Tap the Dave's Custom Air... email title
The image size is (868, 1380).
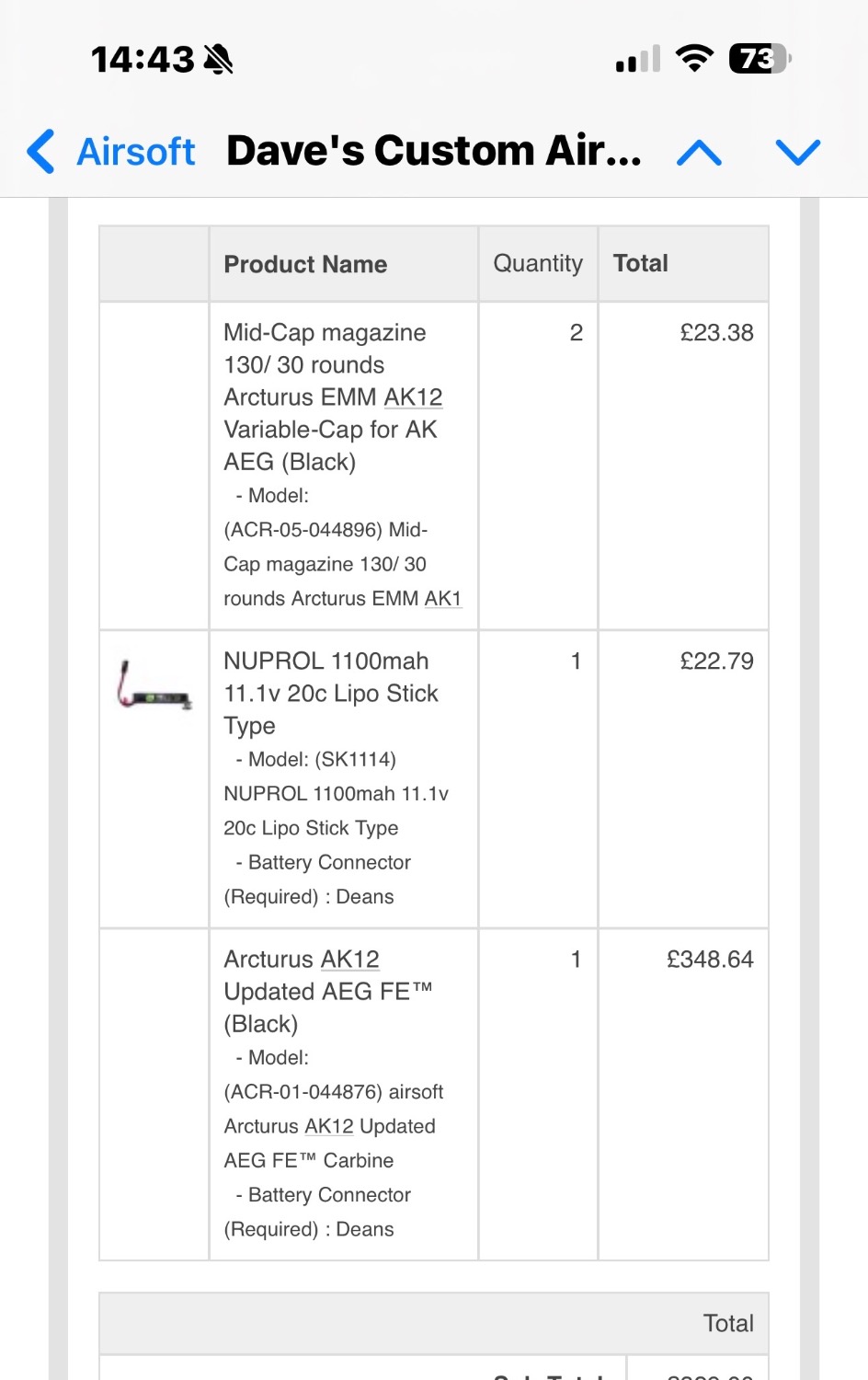click(x=433, y=152)
